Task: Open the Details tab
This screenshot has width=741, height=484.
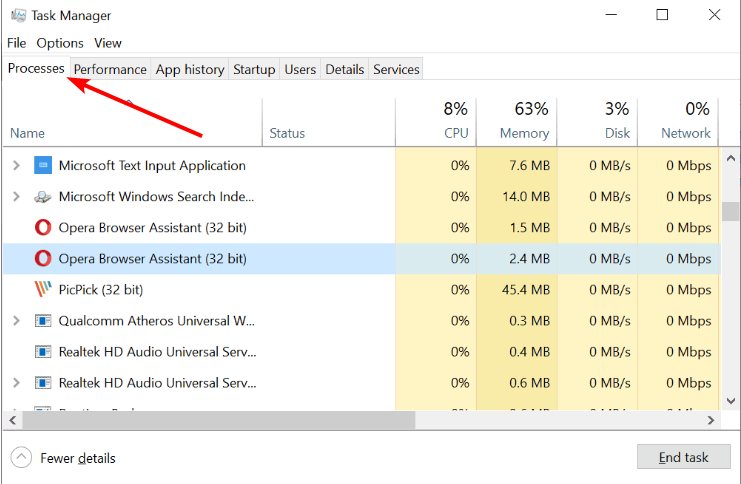Action: 345,69
